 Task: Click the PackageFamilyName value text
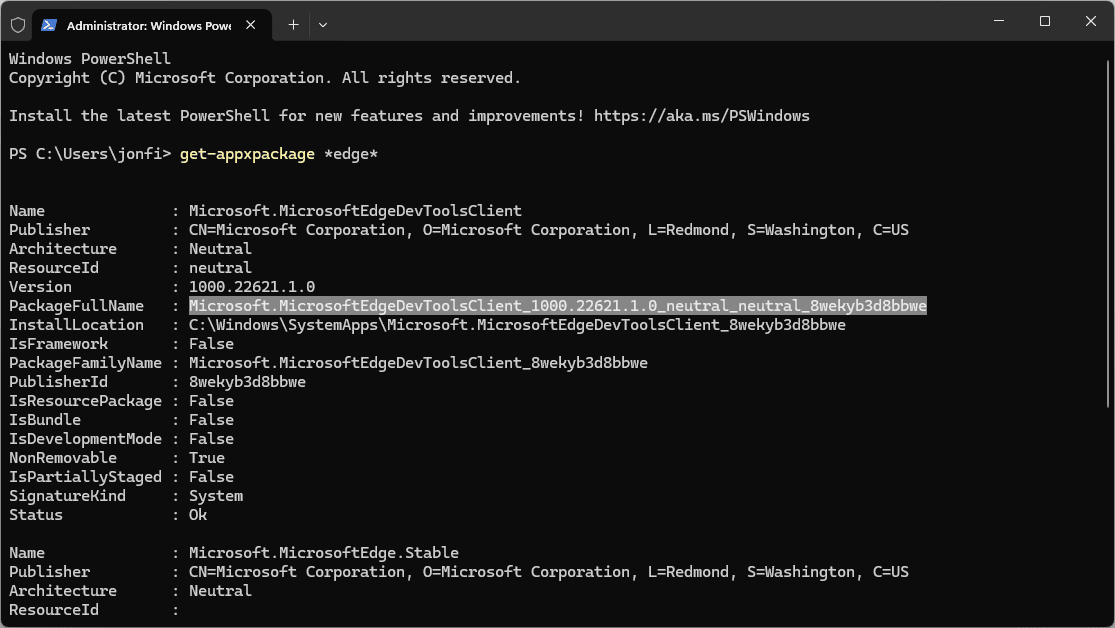pyautogui.click(x=417, y=363)
